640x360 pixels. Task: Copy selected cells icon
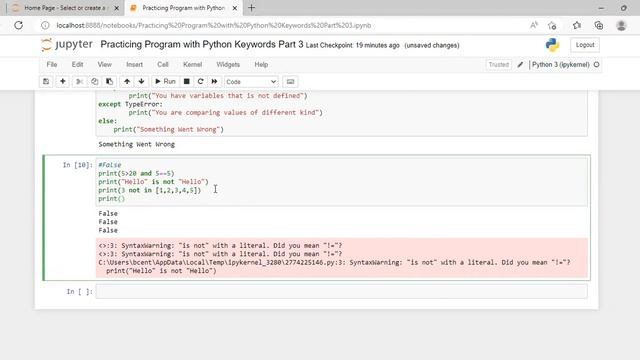click(94, 82)
